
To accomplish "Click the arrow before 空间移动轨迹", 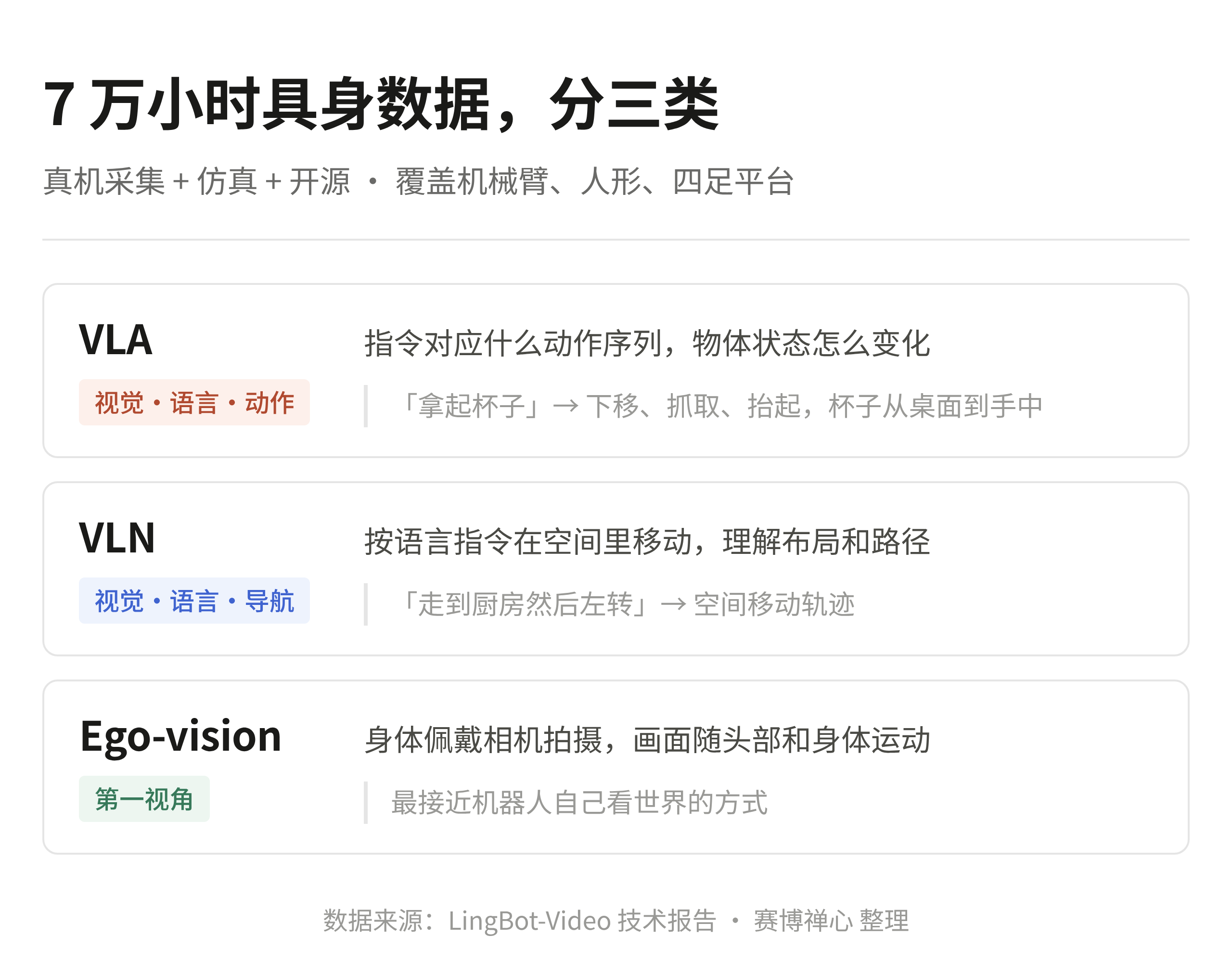I will pos(673,604).
